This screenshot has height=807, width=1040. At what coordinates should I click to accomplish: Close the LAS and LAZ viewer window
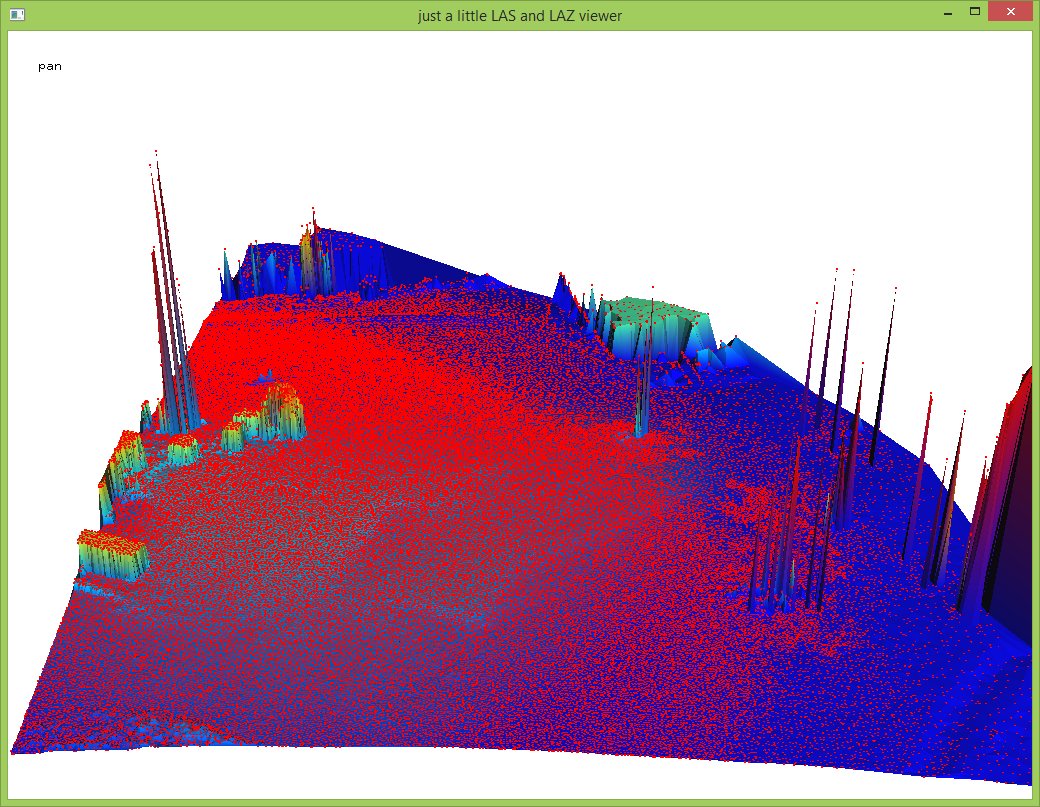(1011, 12)
